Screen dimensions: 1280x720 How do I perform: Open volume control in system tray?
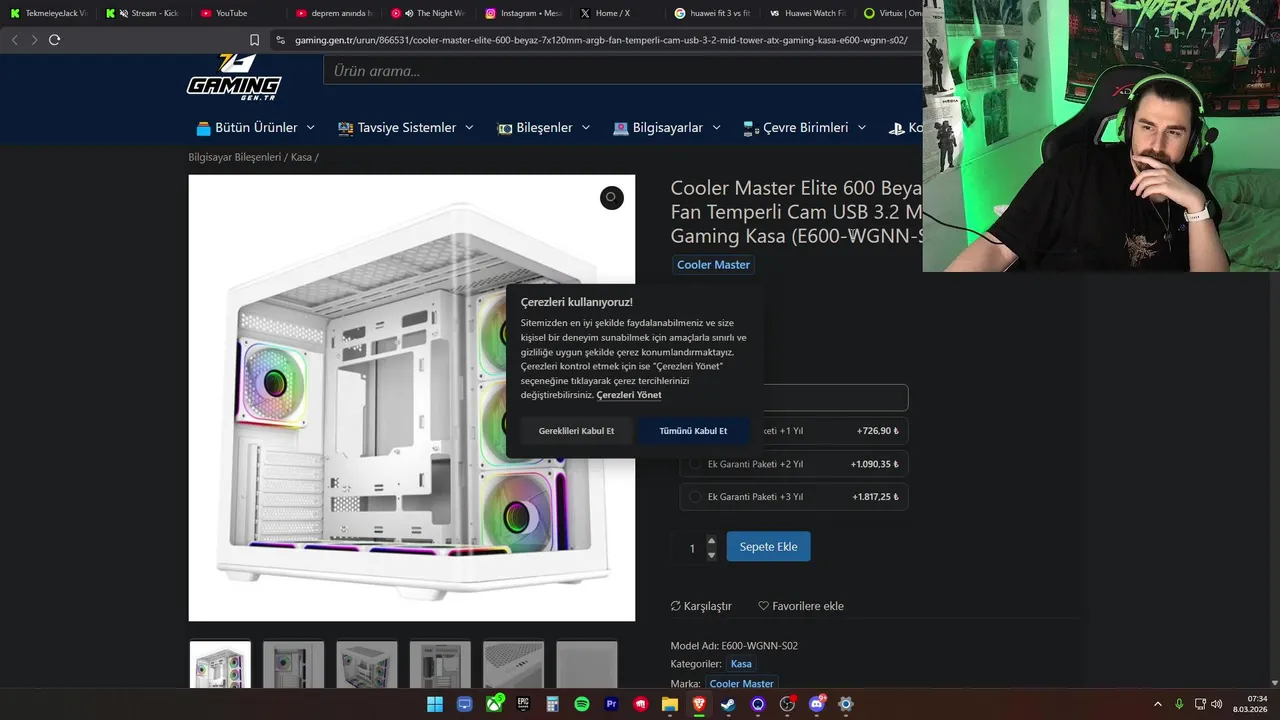(x=1217, y=704)
